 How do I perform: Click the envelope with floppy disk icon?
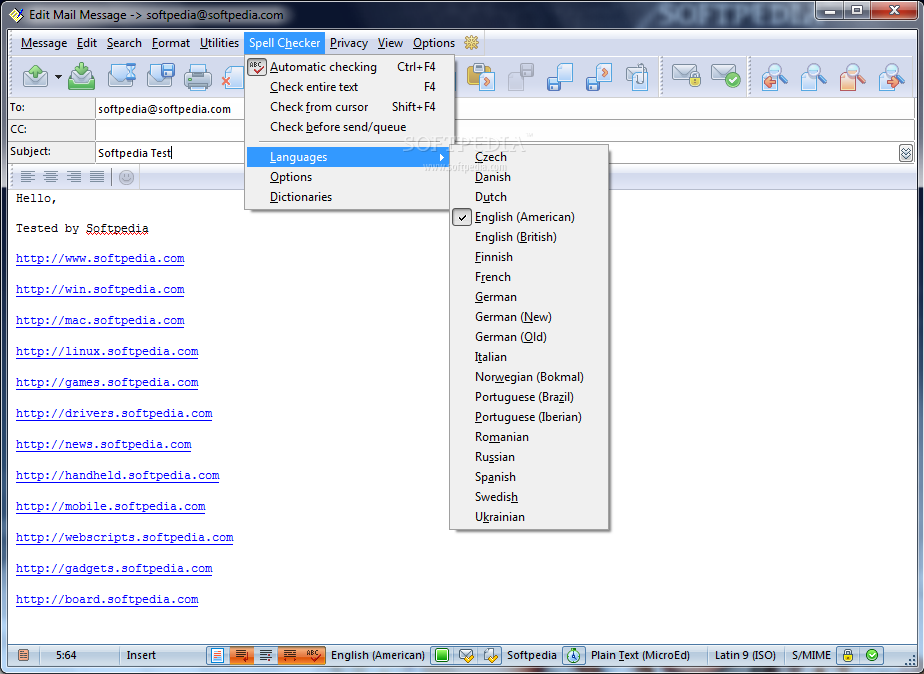160,77
